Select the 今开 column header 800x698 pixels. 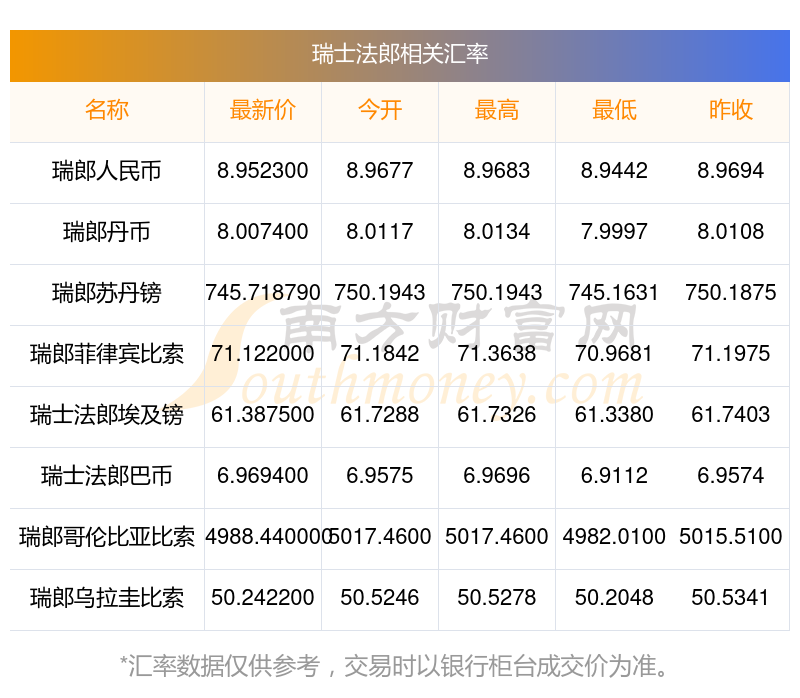380,110
